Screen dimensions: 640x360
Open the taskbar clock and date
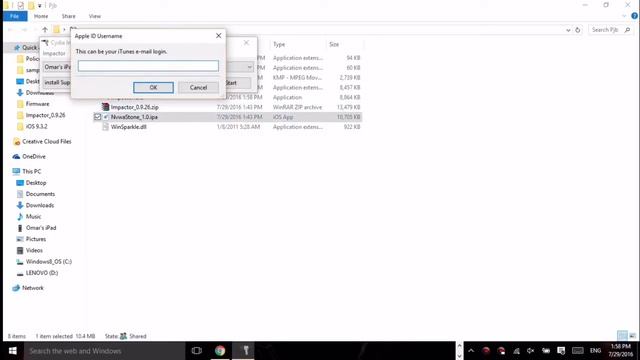[621, 351]
